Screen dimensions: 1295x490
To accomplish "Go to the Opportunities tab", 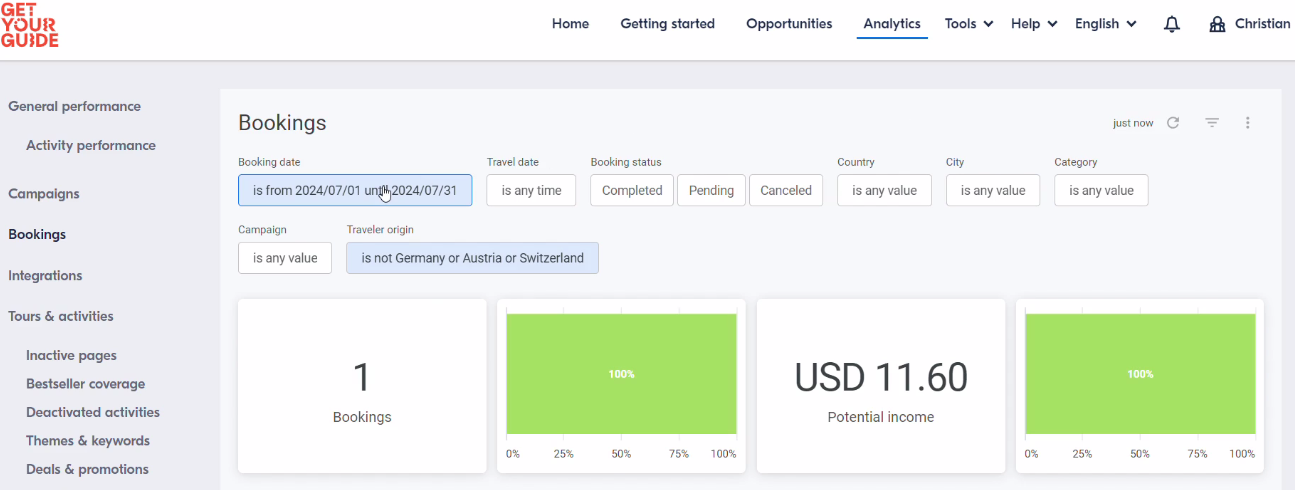I will click(789, 24).
